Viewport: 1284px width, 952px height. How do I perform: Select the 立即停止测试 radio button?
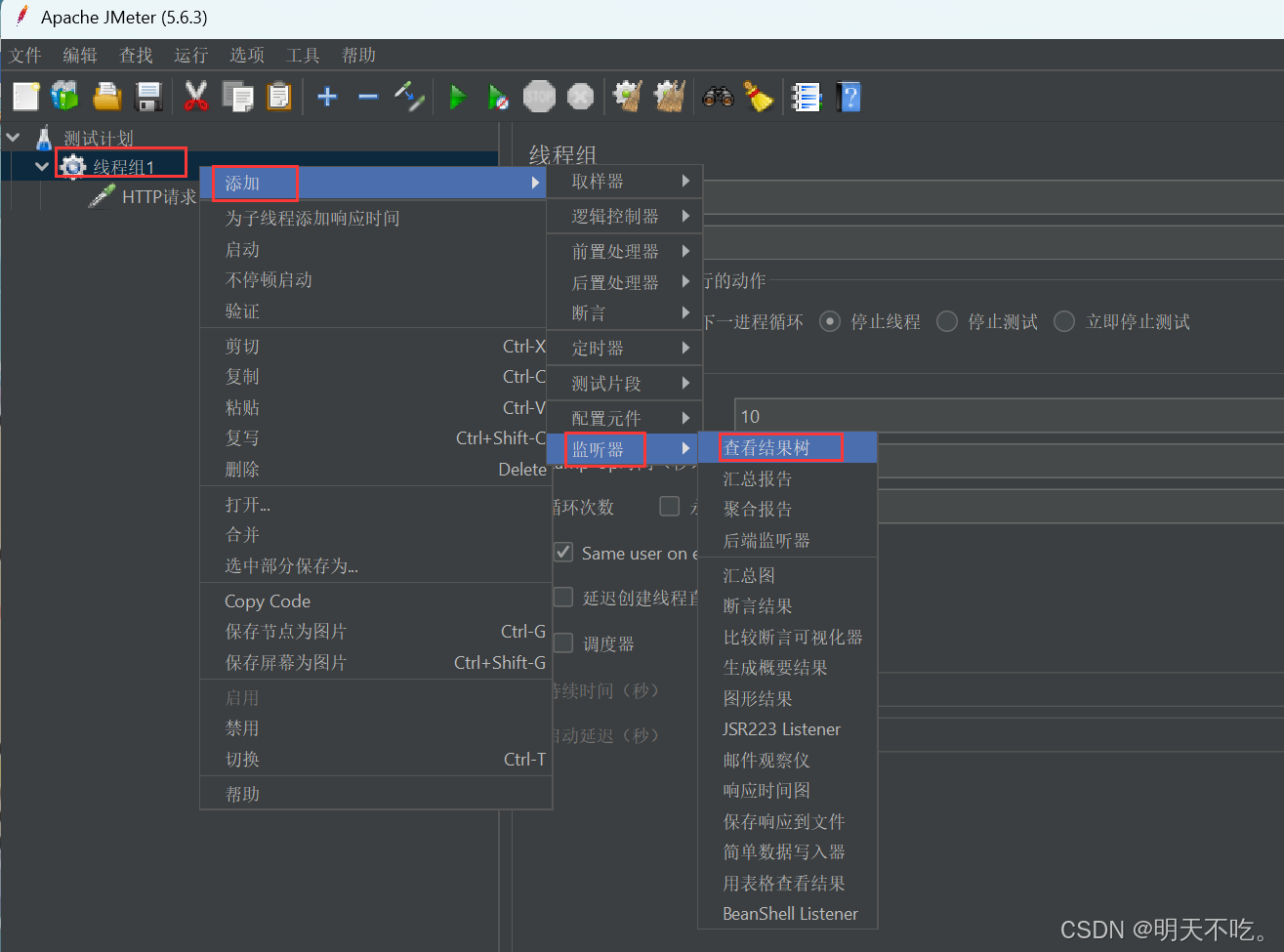coord(1064,321)
